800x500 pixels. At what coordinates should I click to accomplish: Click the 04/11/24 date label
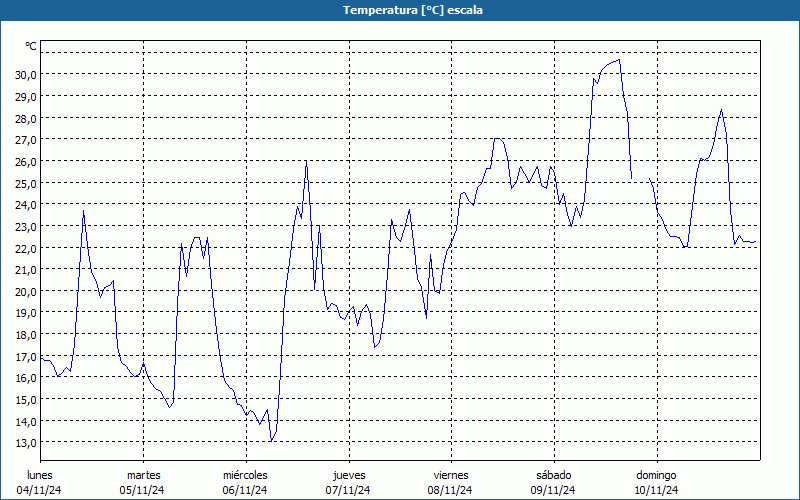tap(39, 490)
